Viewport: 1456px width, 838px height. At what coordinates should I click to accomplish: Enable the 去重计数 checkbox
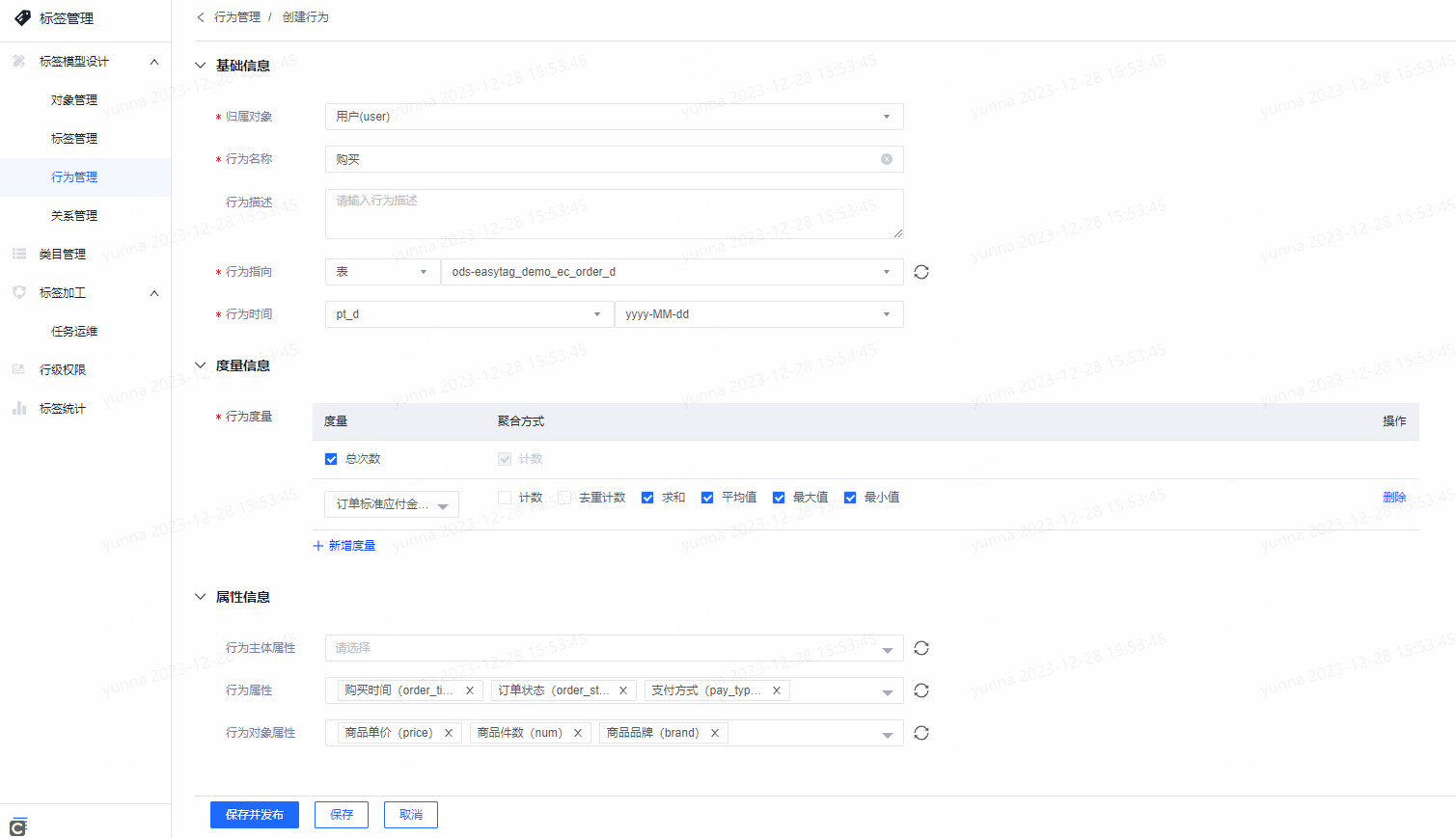[x=564, y=498]
